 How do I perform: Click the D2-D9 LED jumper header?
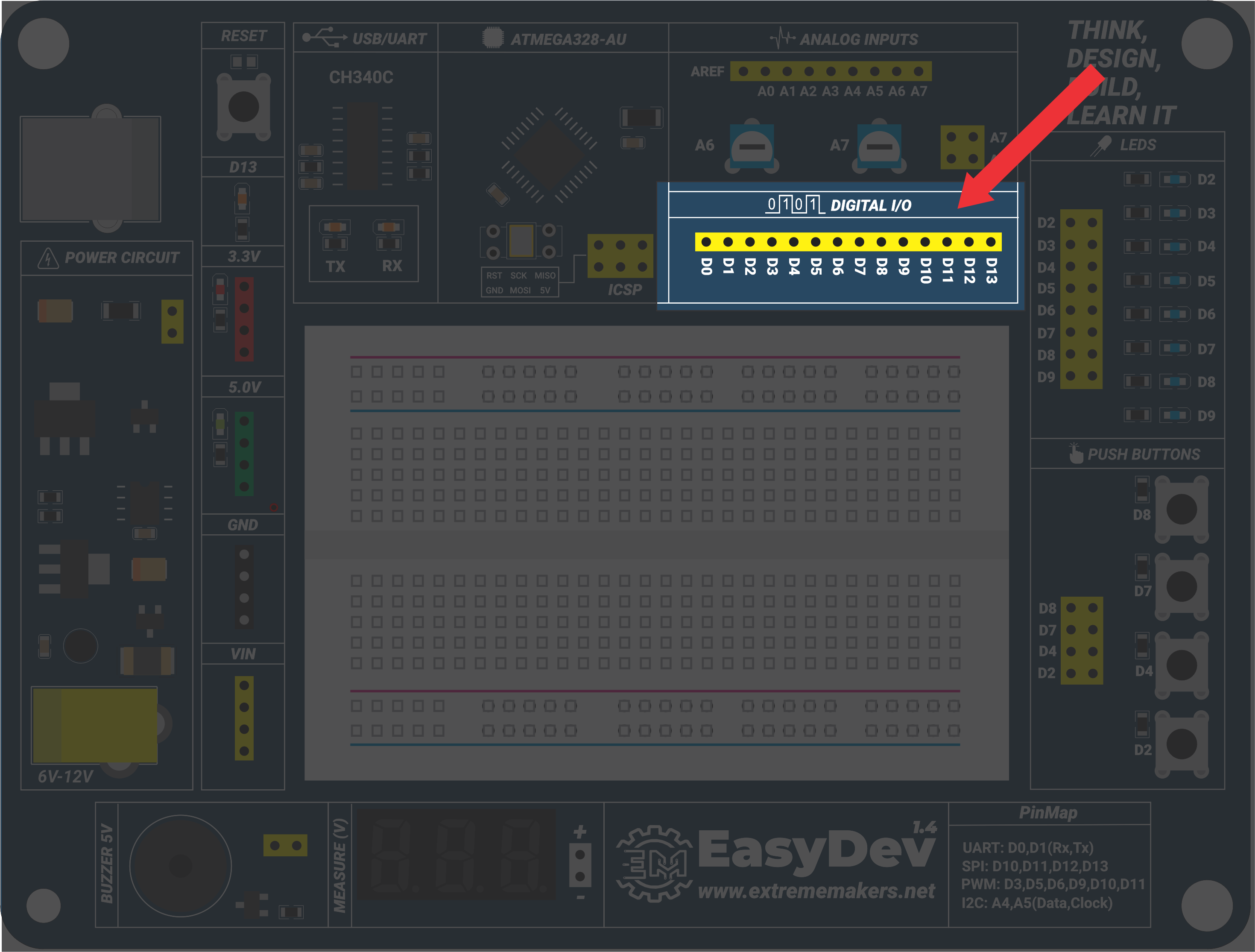point(1081,299)
